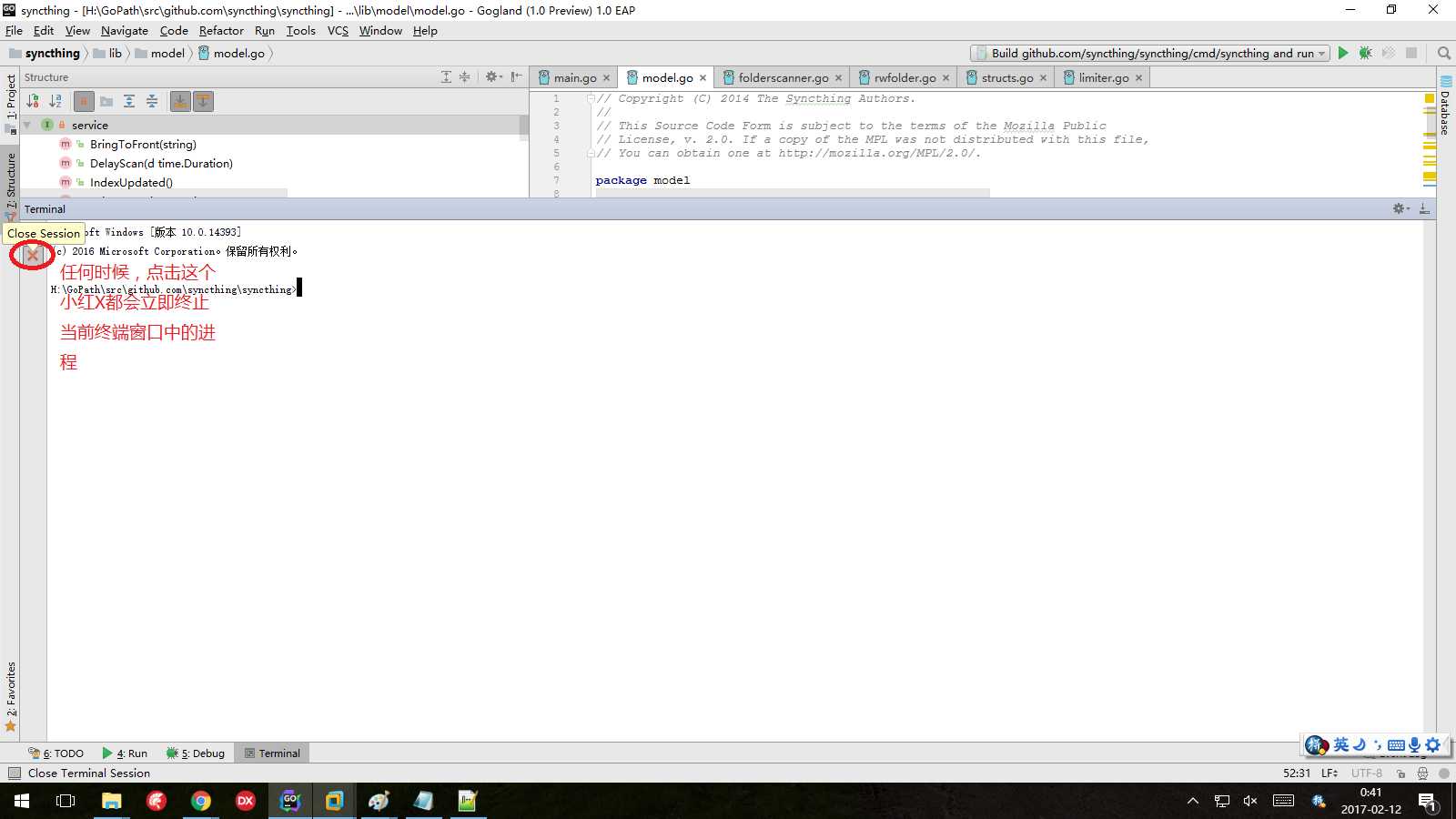Open the Database side panel
Viewport: 1456px width, 819px height.
pos(1445,106)
